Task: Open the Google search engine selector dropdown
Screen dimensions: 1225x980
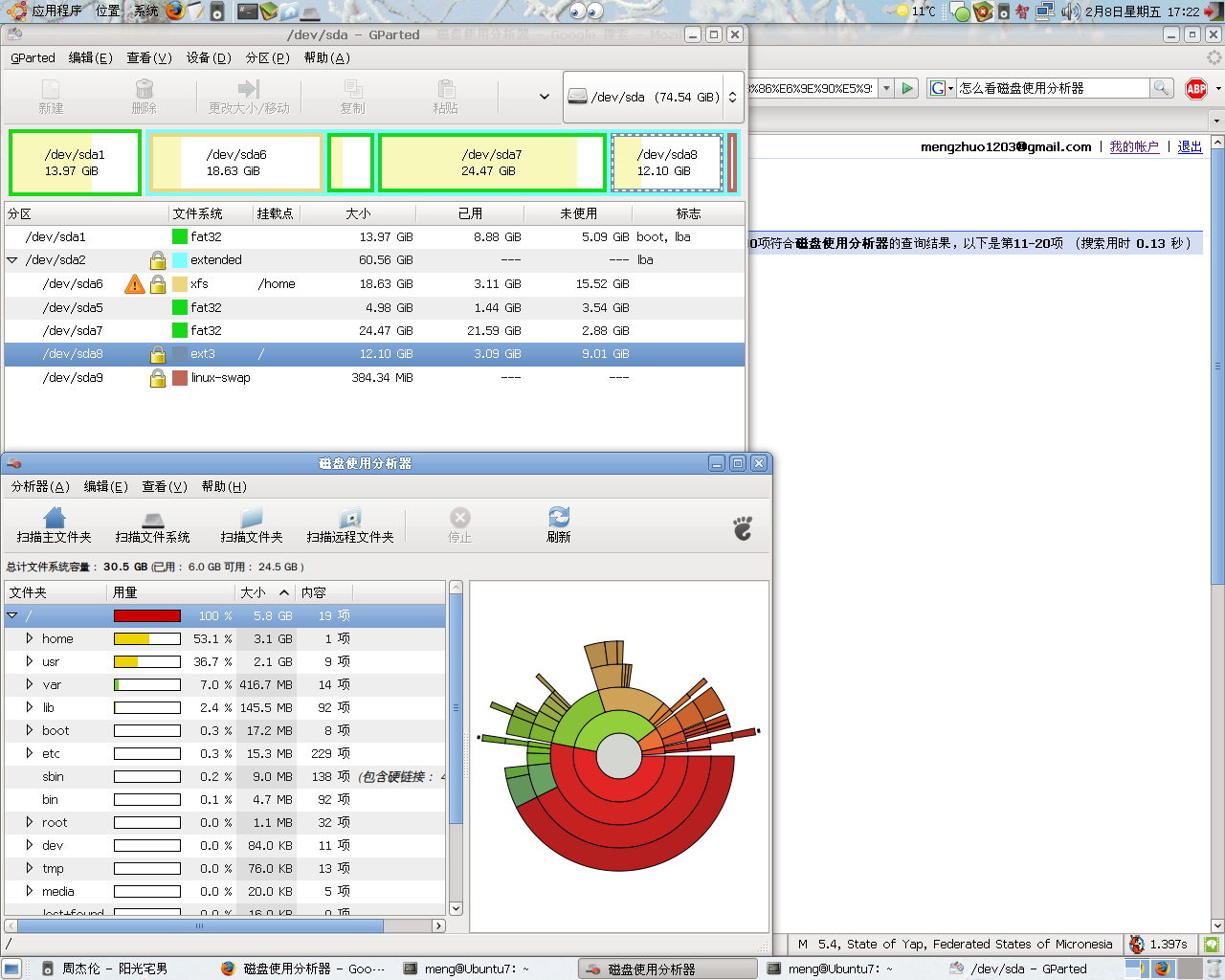Action: [x=942, y=88]
